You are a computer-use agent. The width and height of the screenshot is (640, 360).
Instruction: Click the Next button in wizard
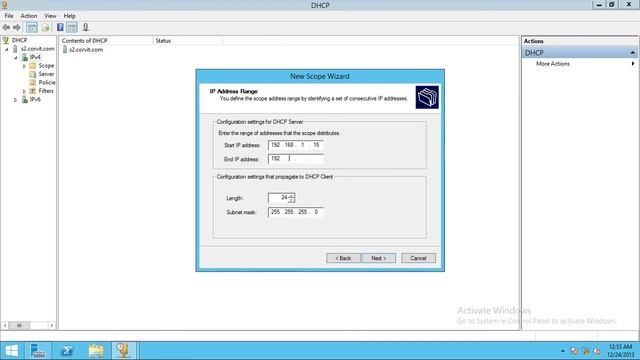tap(379, 258)
